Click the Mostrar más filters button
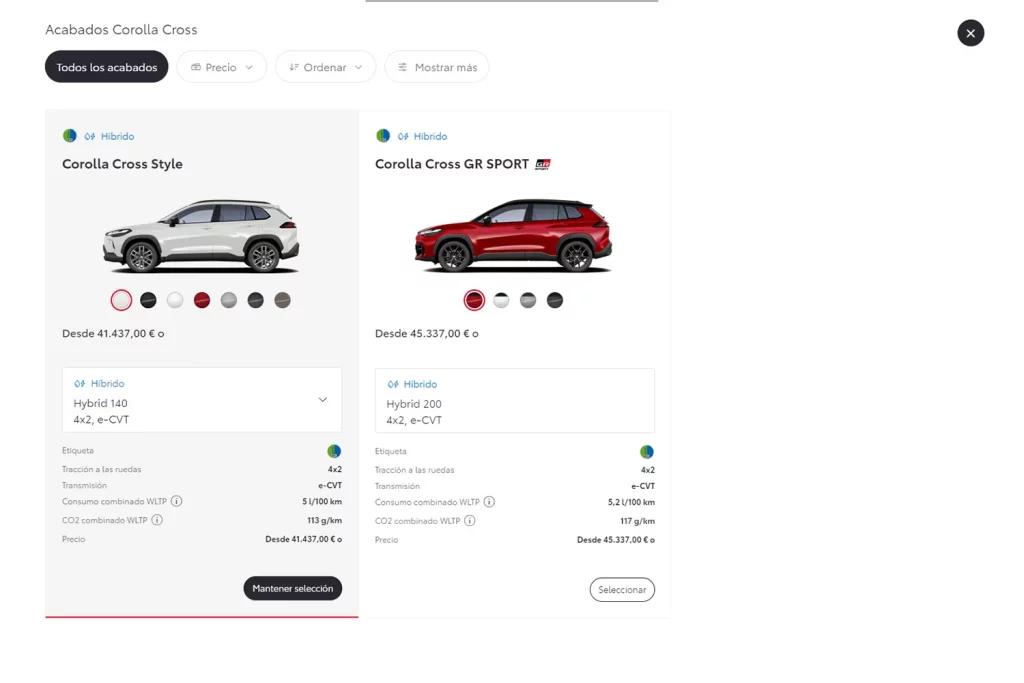The image size is (1024, 683). [437, 67]
